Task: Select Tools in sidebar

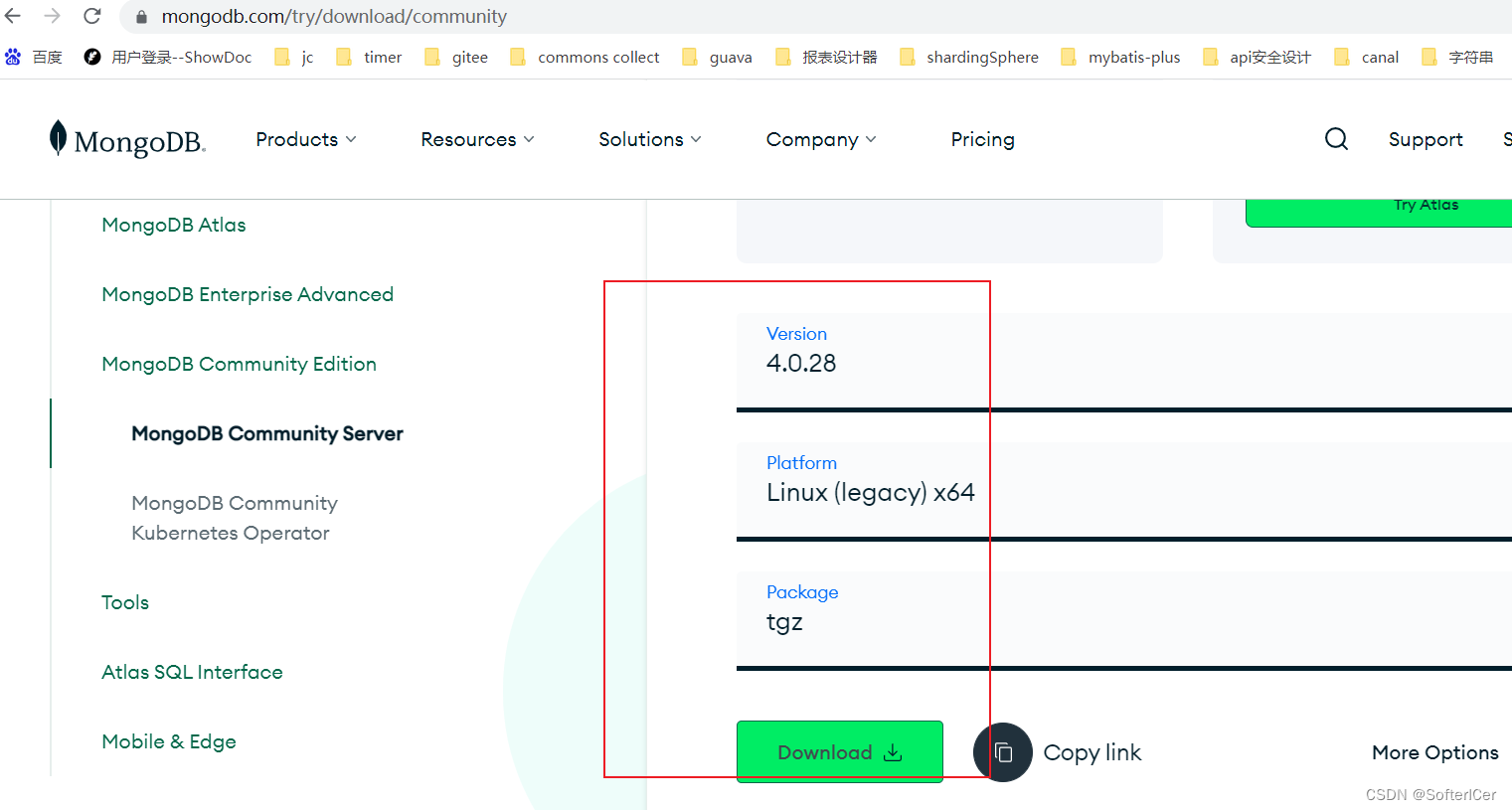Action: [125, 602]
